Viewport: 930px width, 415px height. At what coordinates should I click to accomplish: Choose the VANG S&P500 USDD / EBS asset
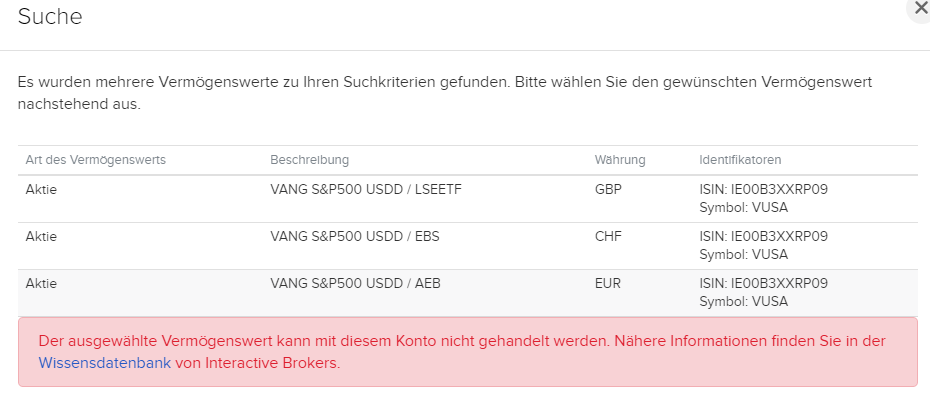coord(355,236)
